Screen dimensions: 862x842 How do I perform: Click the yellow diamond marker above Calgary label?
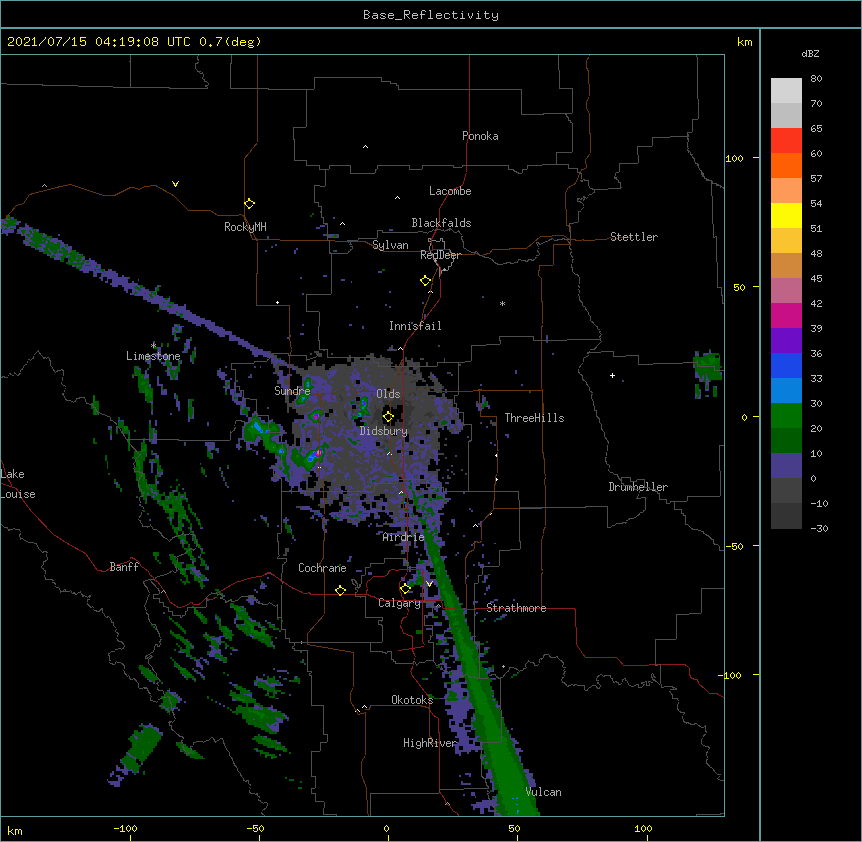(x=405, y=589)
